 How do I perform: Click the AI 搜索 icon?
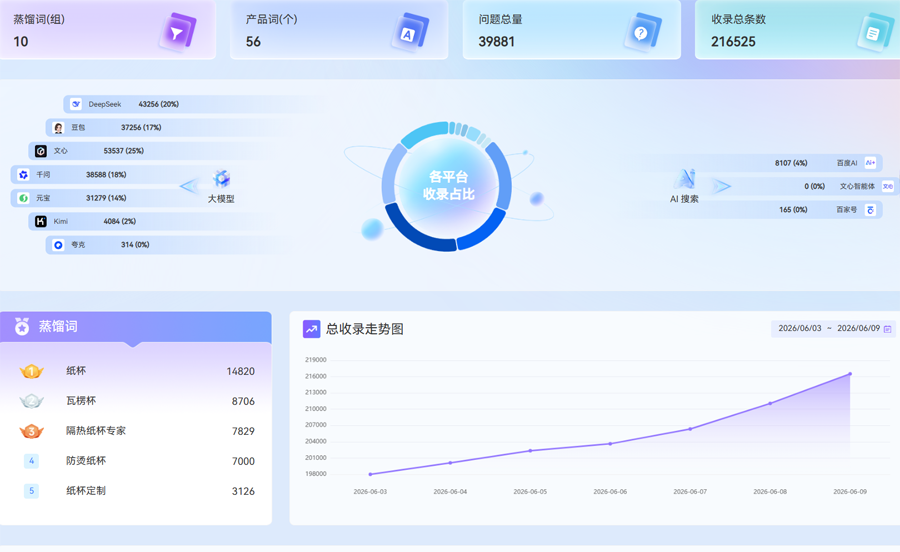pyautogui.click(x=684, y=179)
